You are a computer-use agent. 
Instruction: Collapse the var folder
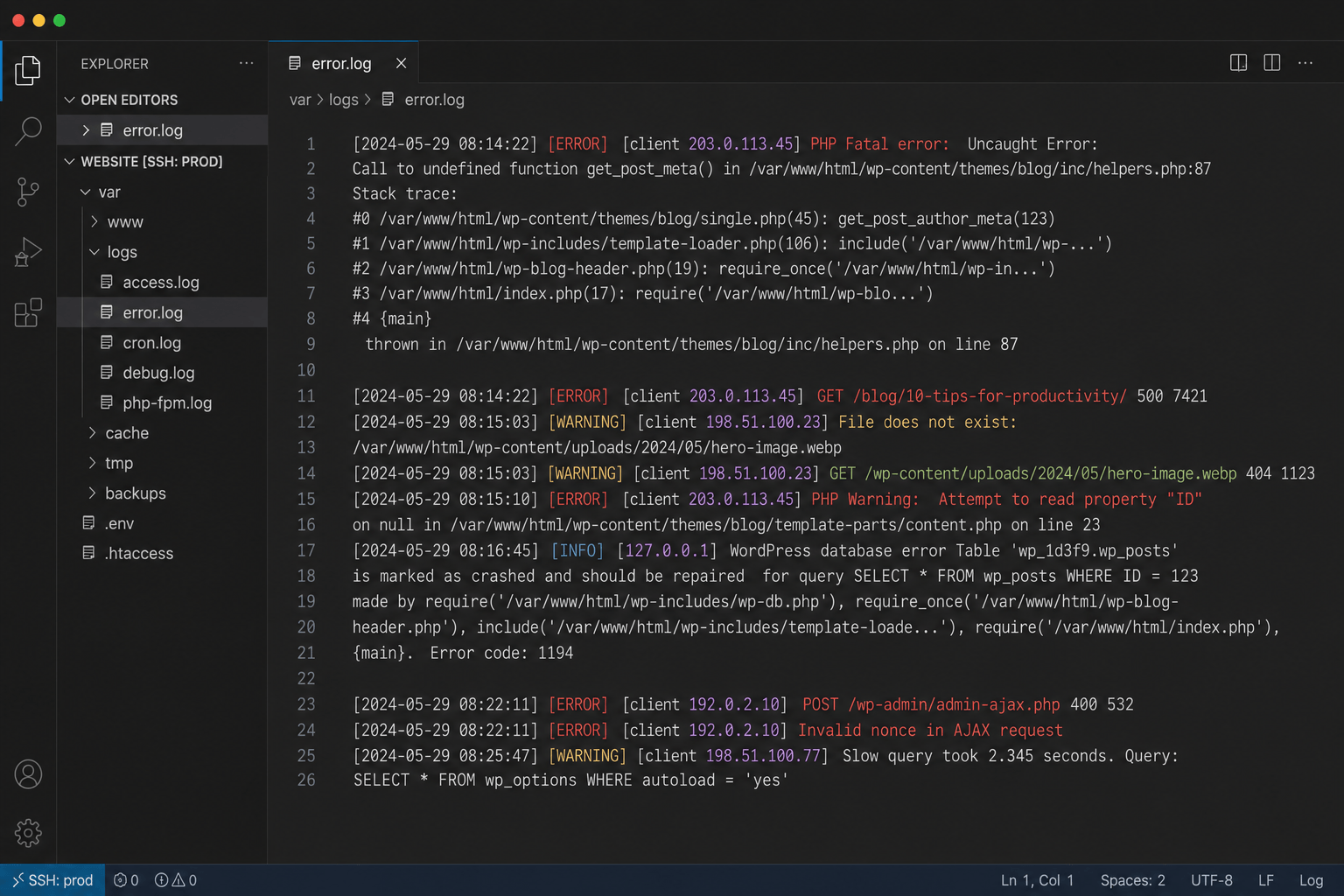[86, 192]
